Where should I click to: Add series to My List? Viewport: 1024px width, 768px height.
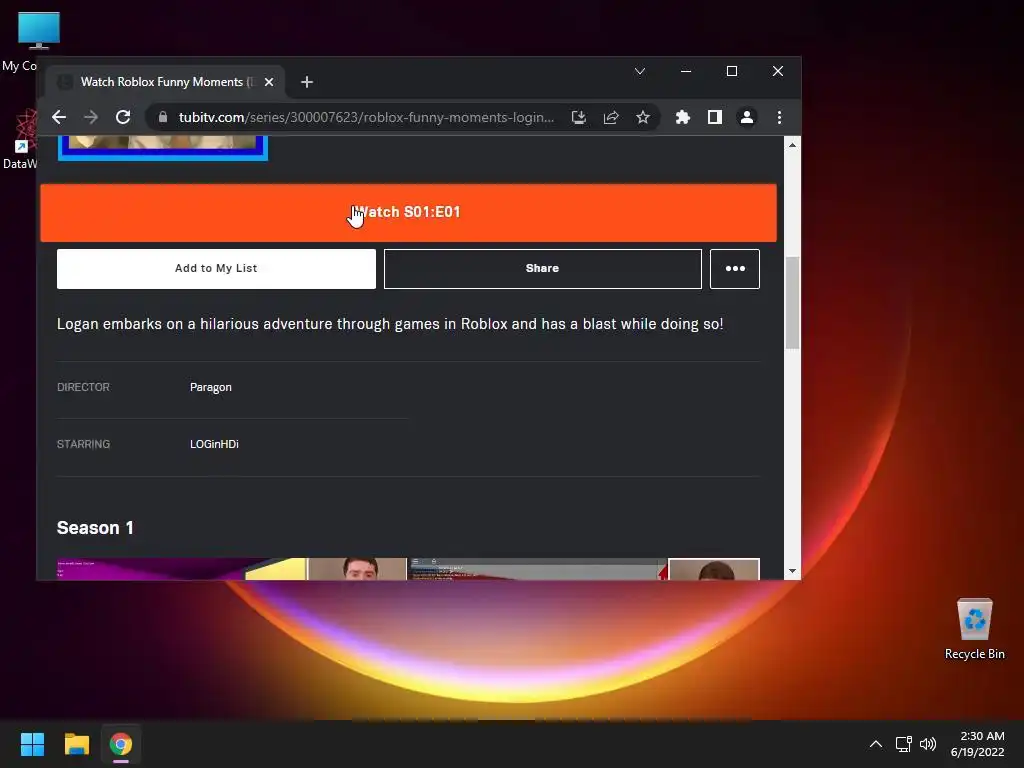point(216,268)
